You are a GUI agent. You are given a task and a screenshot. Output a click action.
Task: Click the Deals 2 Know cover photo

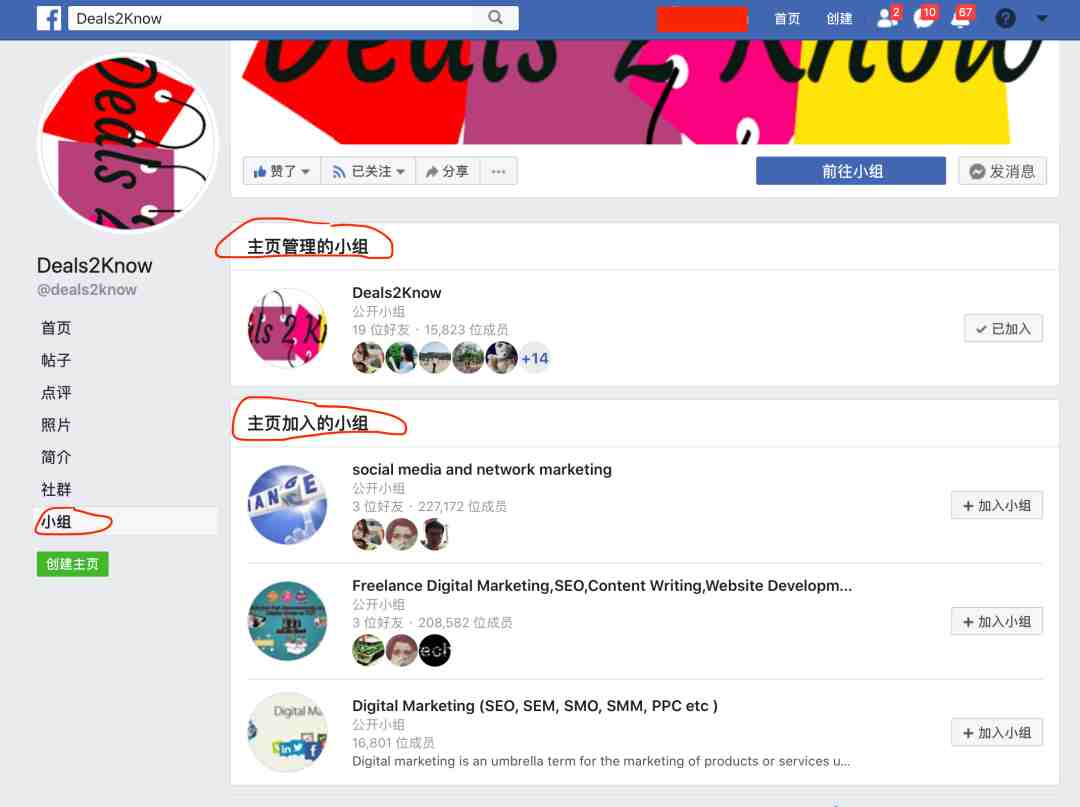(645, 92)
